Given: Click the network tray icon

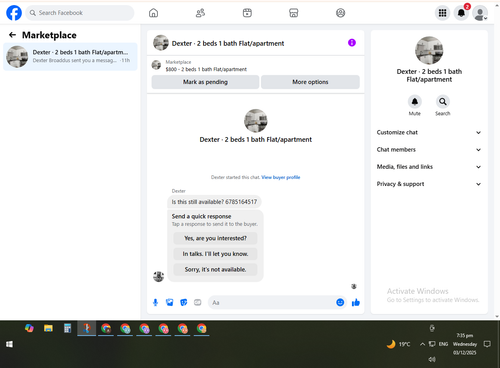Looking at the screenshot, I should [x=432, y=344].
